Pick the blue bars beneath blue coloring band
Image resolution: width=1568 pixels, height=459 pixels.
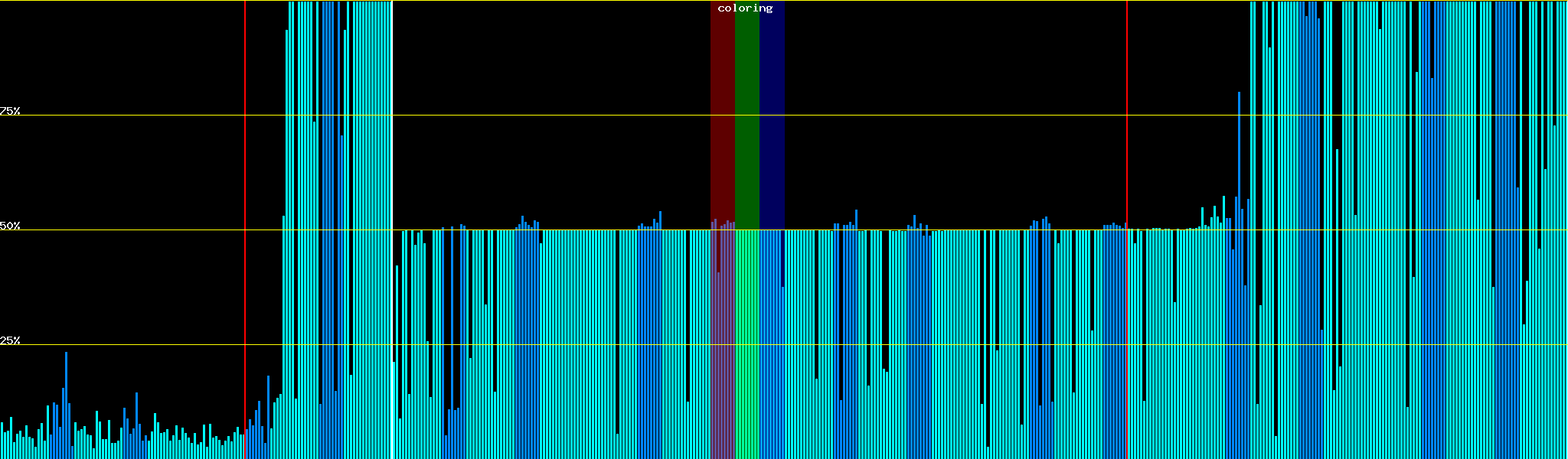tap(772, 344)
